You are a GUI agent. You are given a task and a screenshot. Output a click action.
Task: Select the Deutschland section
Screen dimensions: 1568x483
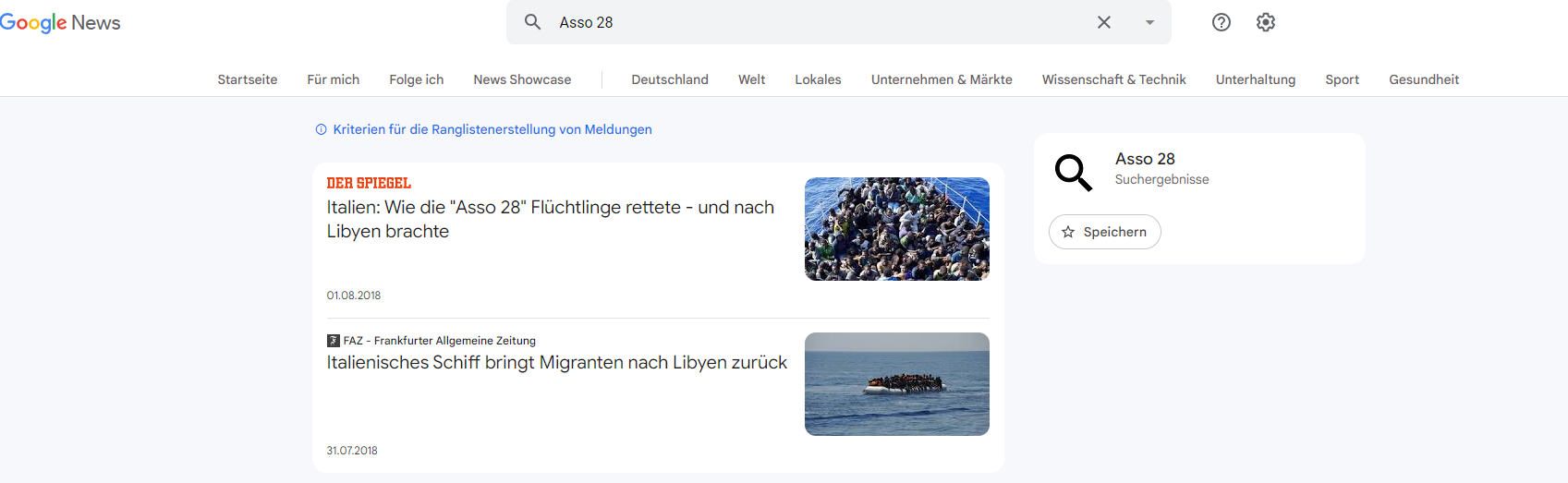pos(670,79)
